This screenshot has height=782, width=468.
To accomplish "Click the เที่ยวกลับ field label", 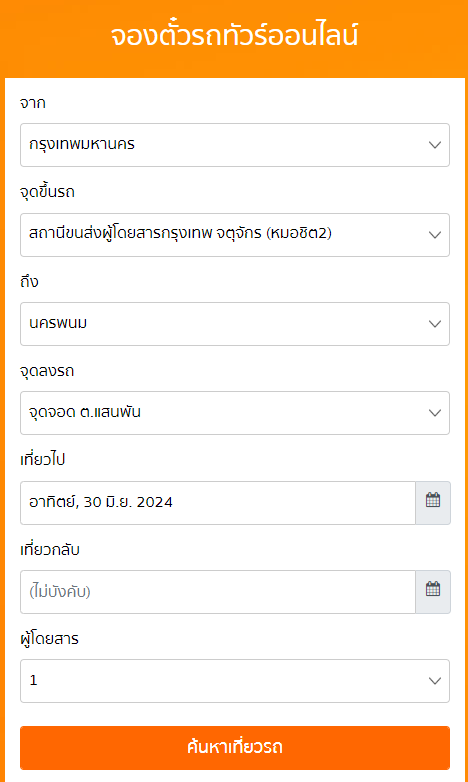I will [50, 550].
